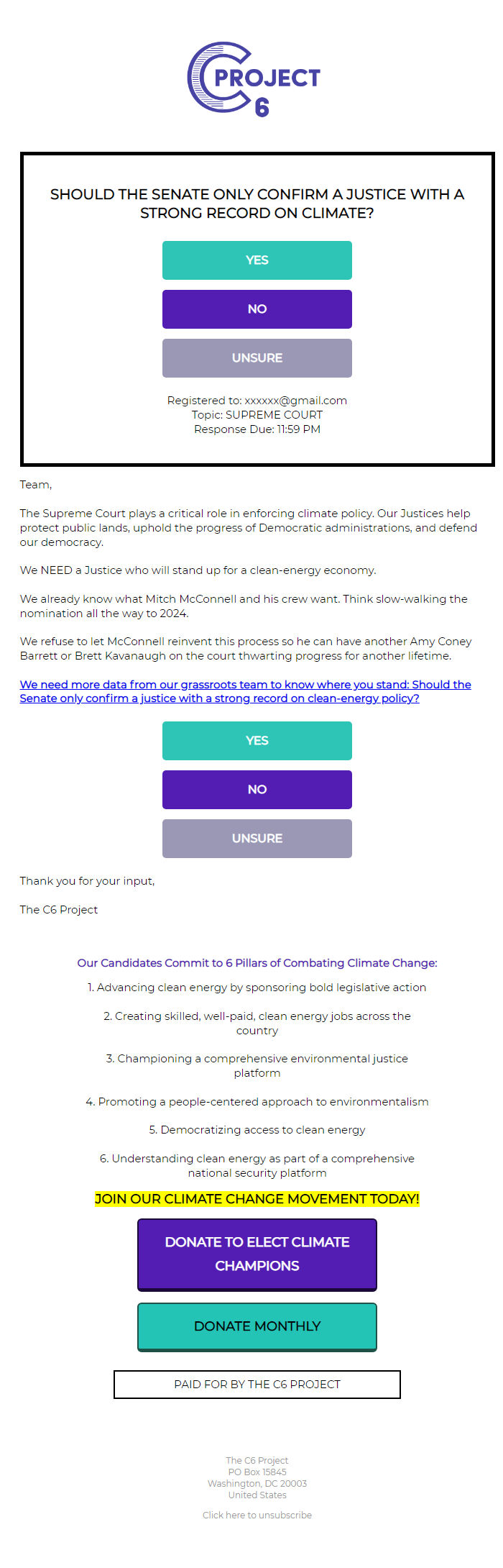Answer YES below the question link
This screenshot has height=1568, width=503.
coord(257,741)
